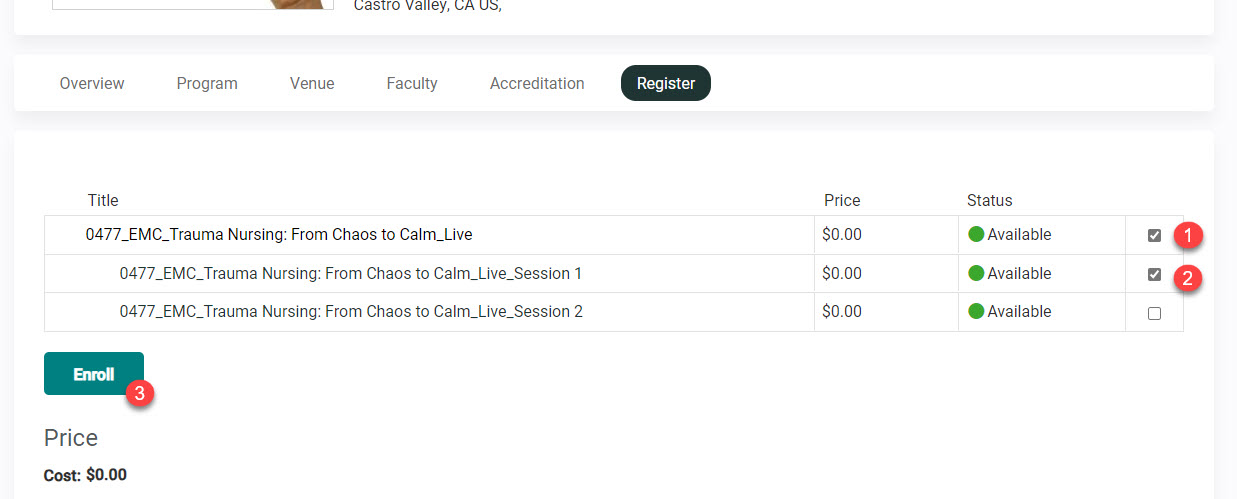Click the red number 1 badge
Image resolution: width=1237 pixels, height=499 pixels.
[1187, 236]
